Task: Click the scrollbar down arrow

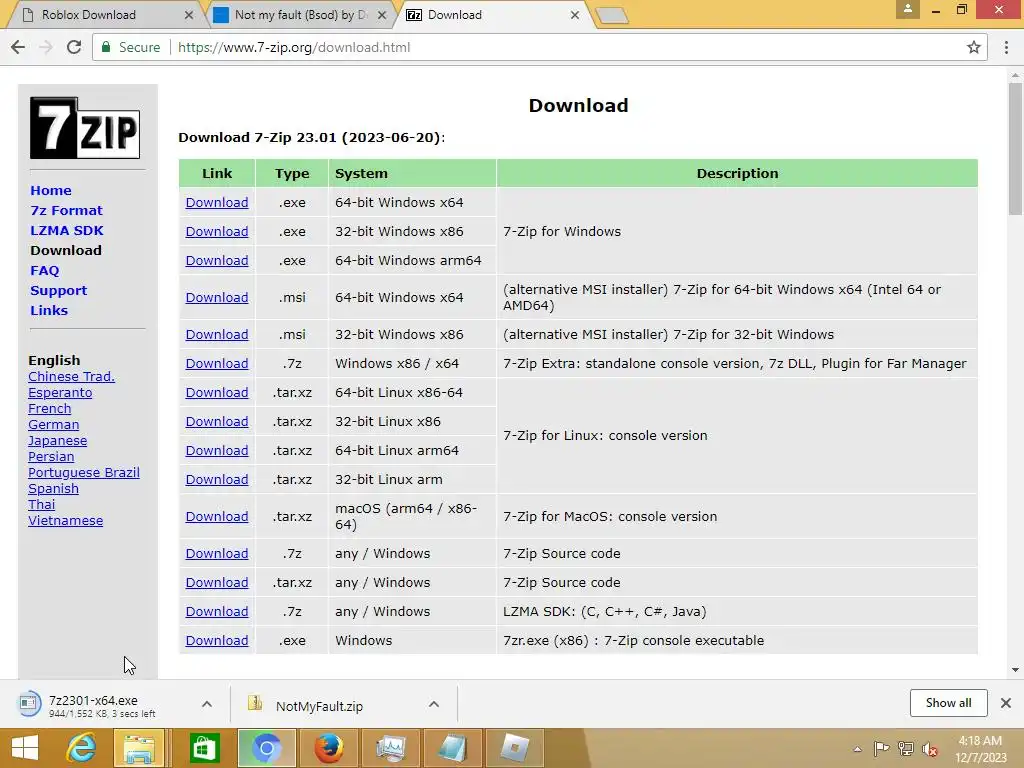Action: pos(1015,669)
